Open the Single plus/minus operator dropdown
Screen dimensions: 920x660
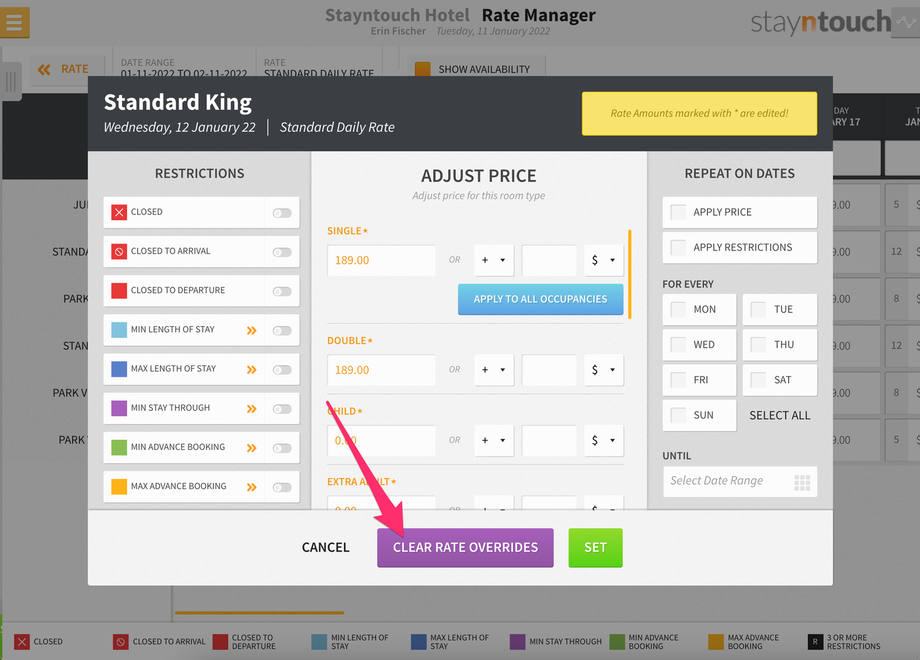[494, 260]
